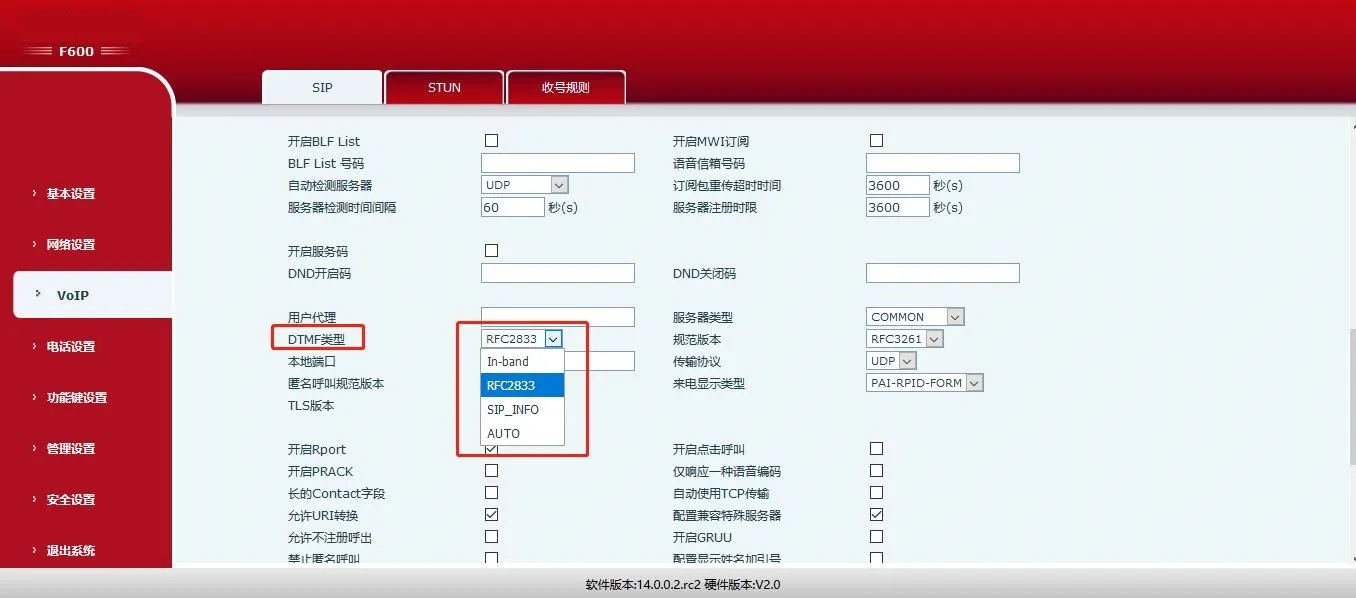
Task: Open 功能键设置 in the sidebar
Action: [75, 397]
